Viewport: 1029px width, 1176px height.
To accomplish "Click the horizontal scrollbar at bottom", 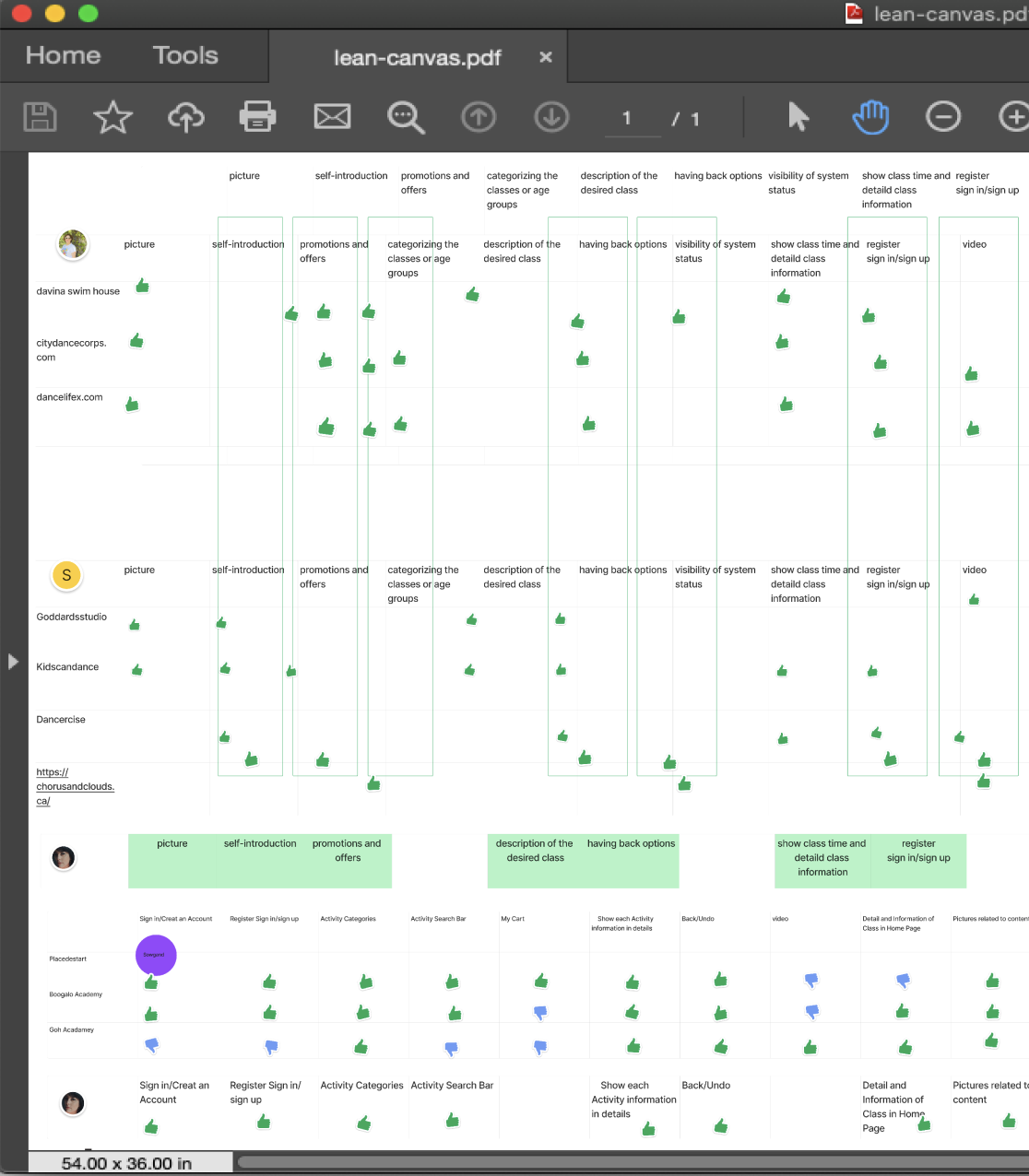I will pyautogui.click(x=627, y=1162).
